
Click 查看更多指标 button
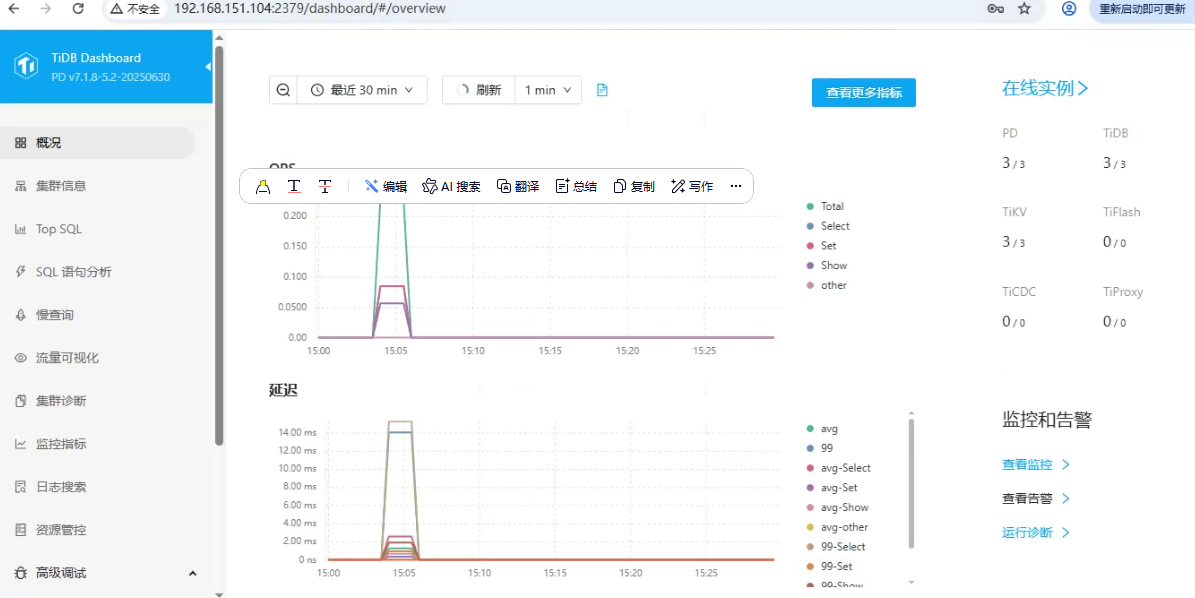(x=863, y=93)
